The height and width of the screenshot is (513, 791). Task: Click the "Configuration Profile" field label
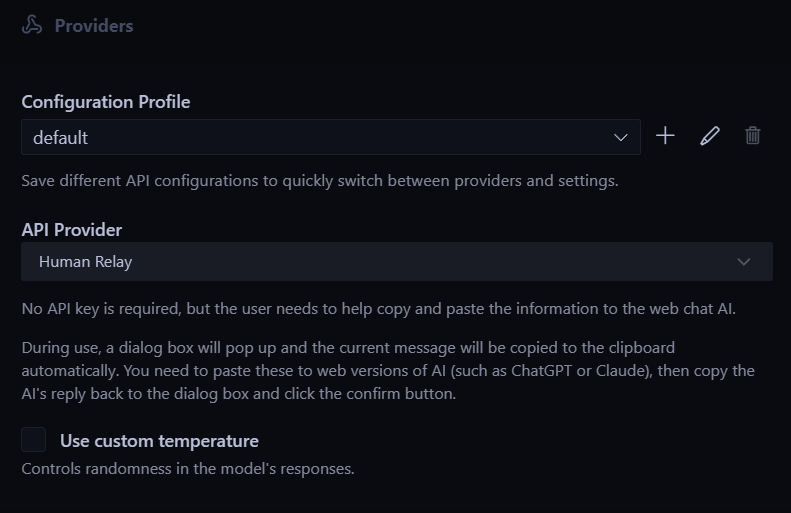coord(106,102)
